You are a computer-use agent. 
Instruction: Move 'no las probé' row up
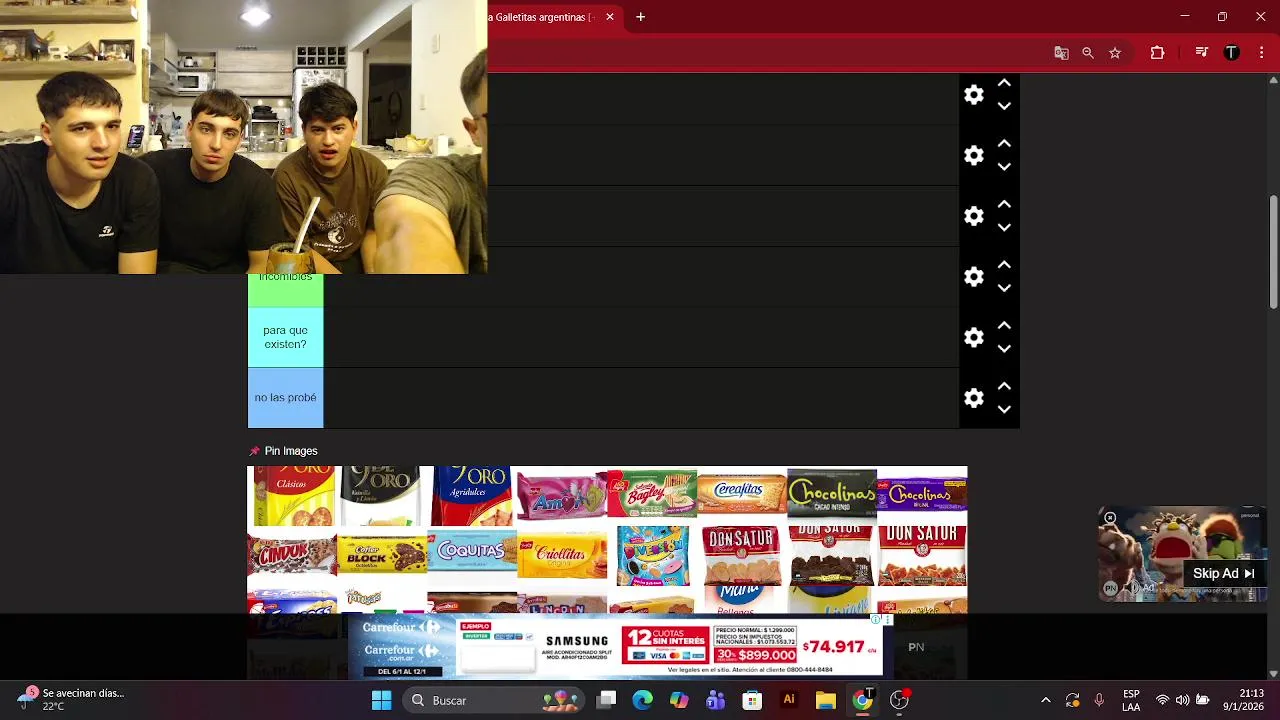pyautogui.click(x=1004, y=386)
